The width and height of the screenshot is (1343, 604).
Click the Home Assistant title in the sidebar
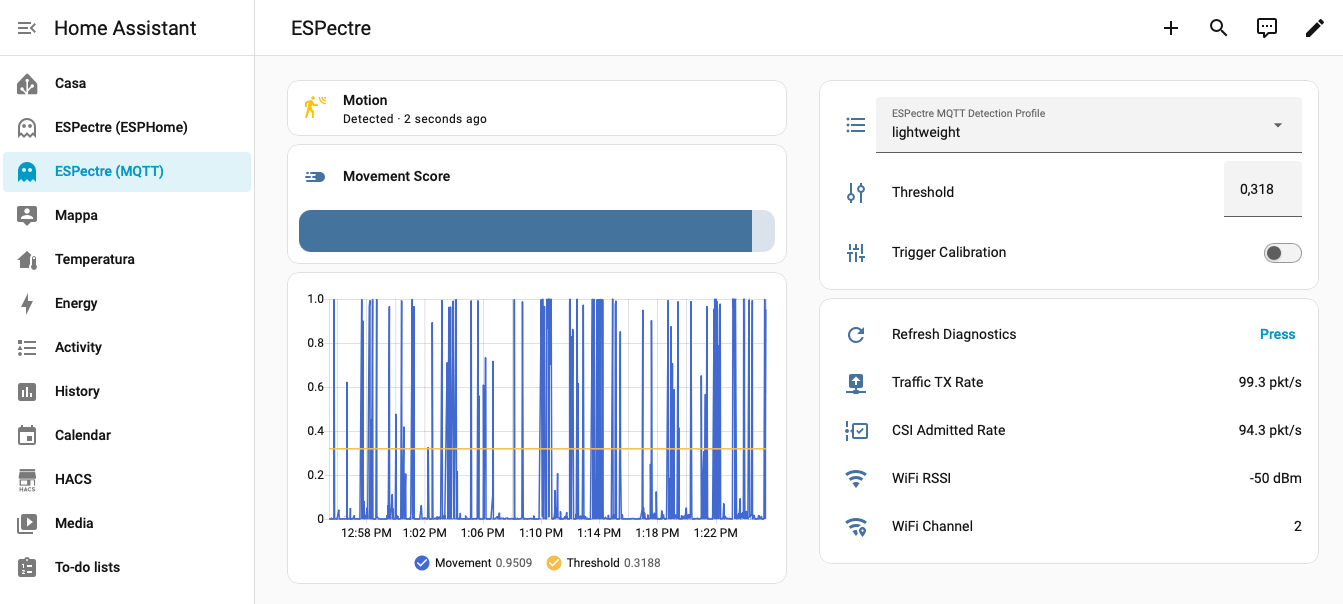[125, 28]
